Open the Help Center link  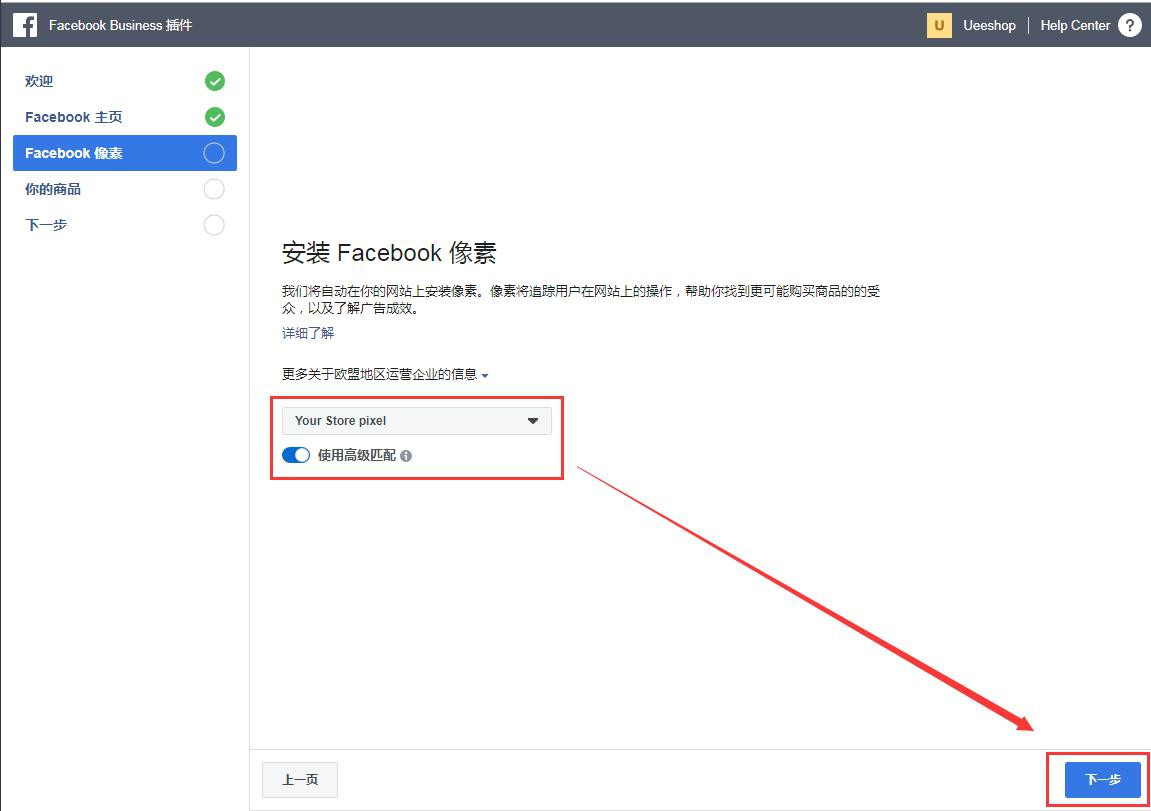(1075, 25)
